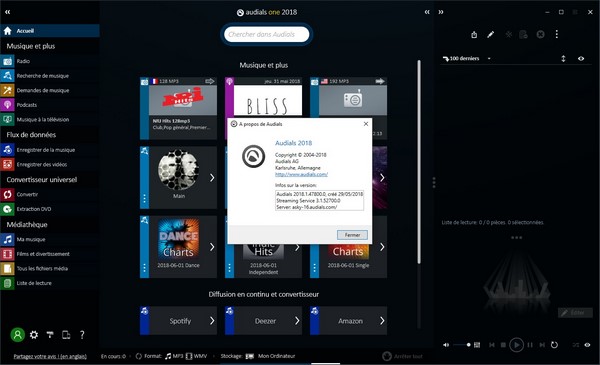Open Musique à la télévision
600x365 pixels.
tap(50, 119)
